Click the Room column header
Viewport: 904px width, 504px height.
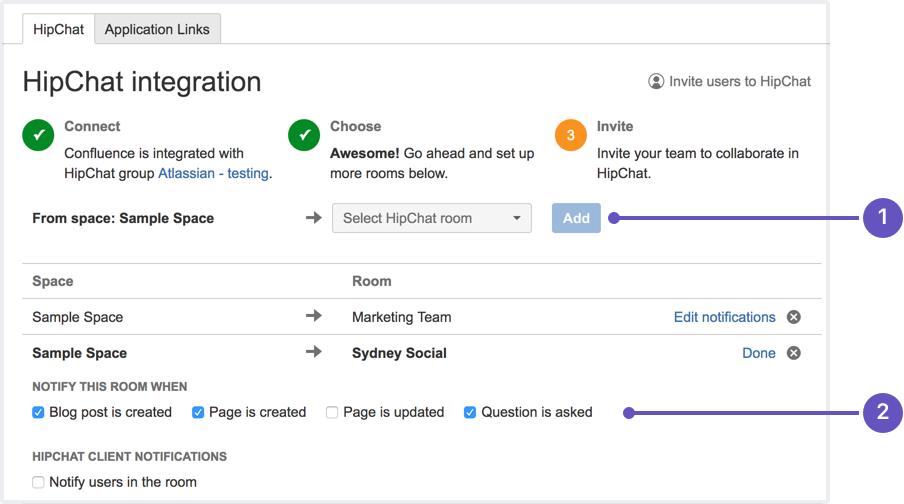pyautogui.click(x=372, y=281)
